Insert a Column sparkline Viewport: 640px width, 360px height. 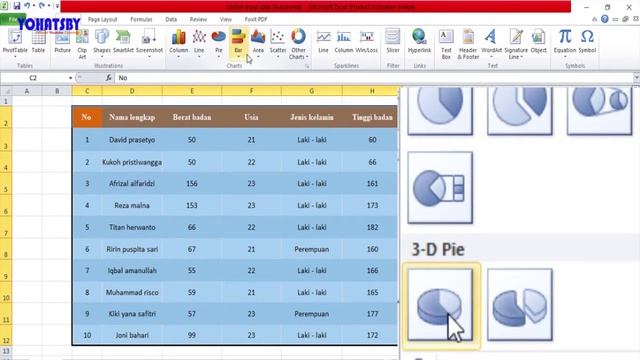(x=344, y=42)
